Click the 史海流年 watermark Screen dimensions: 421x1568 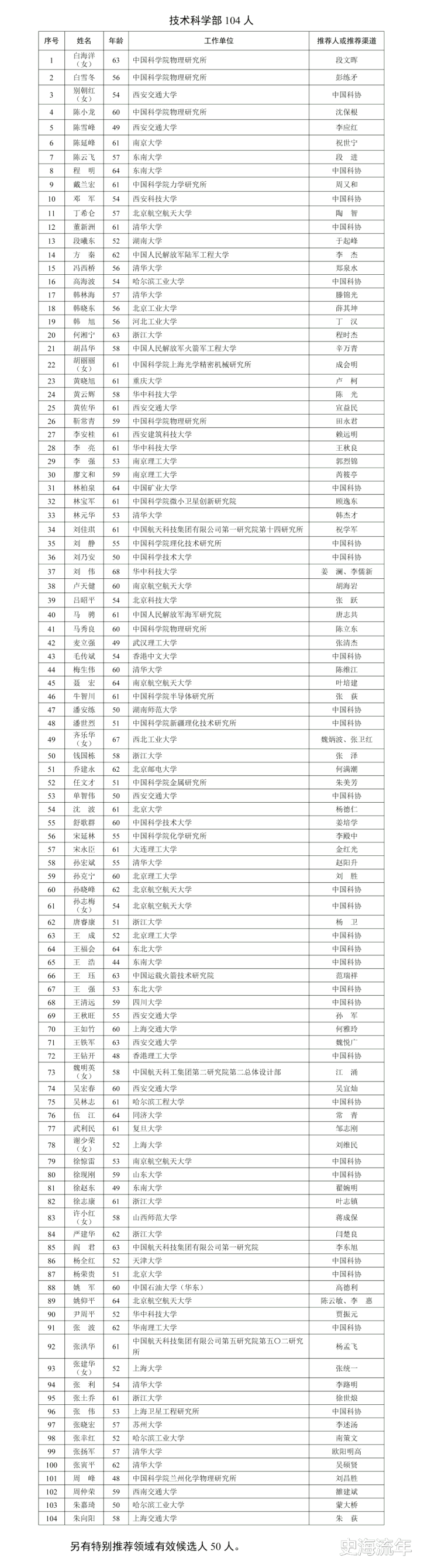coord(375,1547)
